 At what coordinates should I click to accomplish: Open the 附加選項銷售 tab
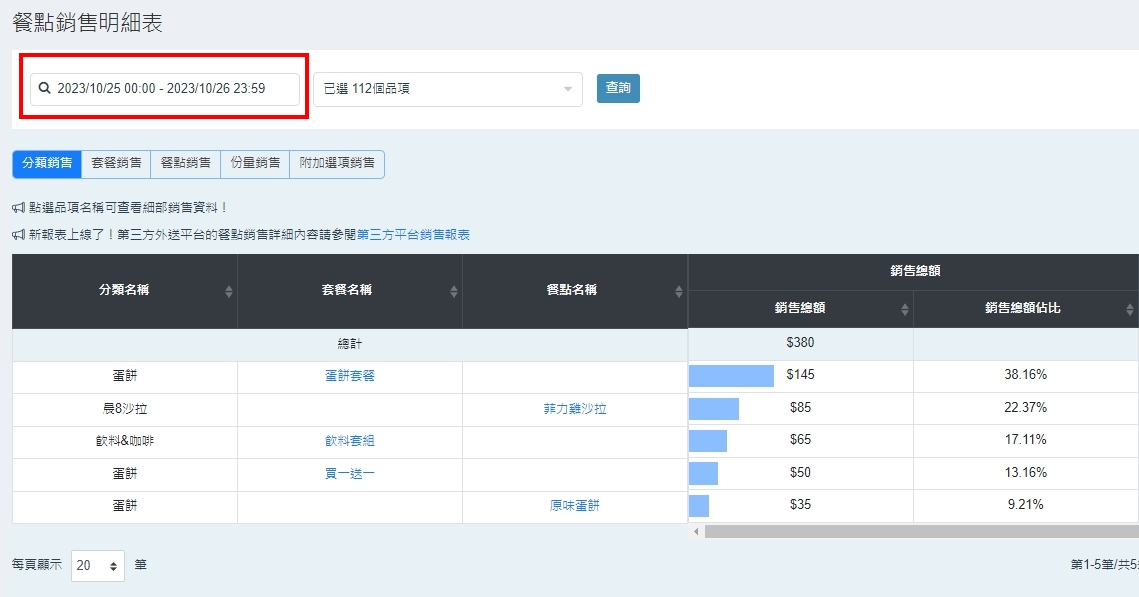click(336, 163)
